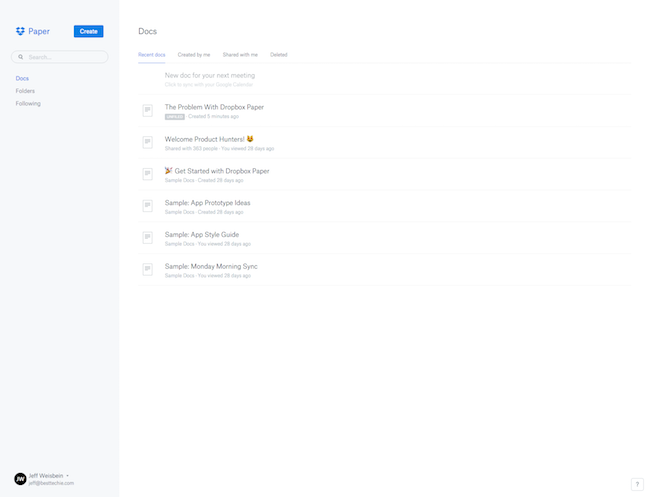The height and width of the screenshot is (497, 650).
Task: Go to Following in the sidebar
Action: point(28,103)
